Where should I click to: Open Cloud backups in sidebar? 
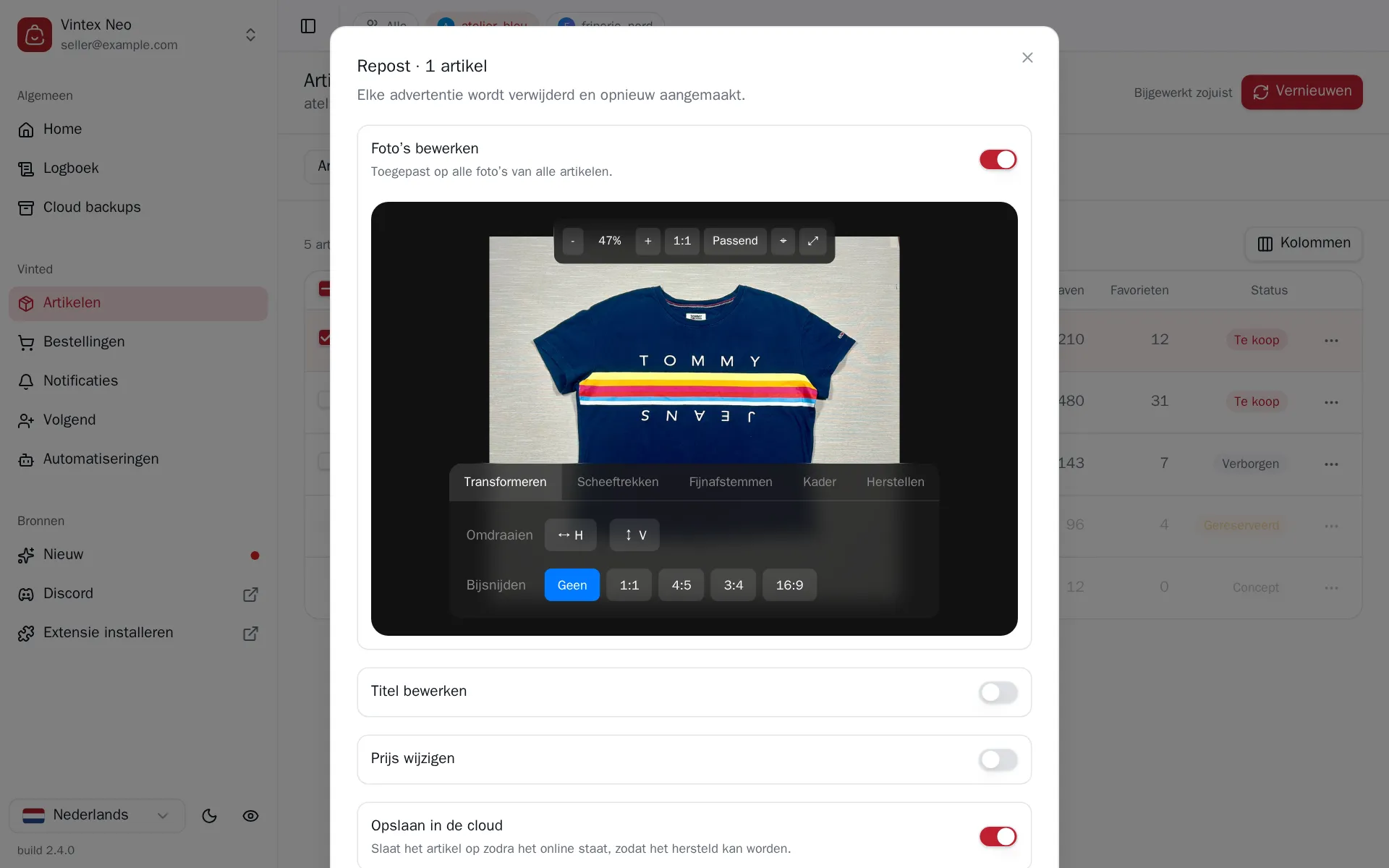[138, 208]
